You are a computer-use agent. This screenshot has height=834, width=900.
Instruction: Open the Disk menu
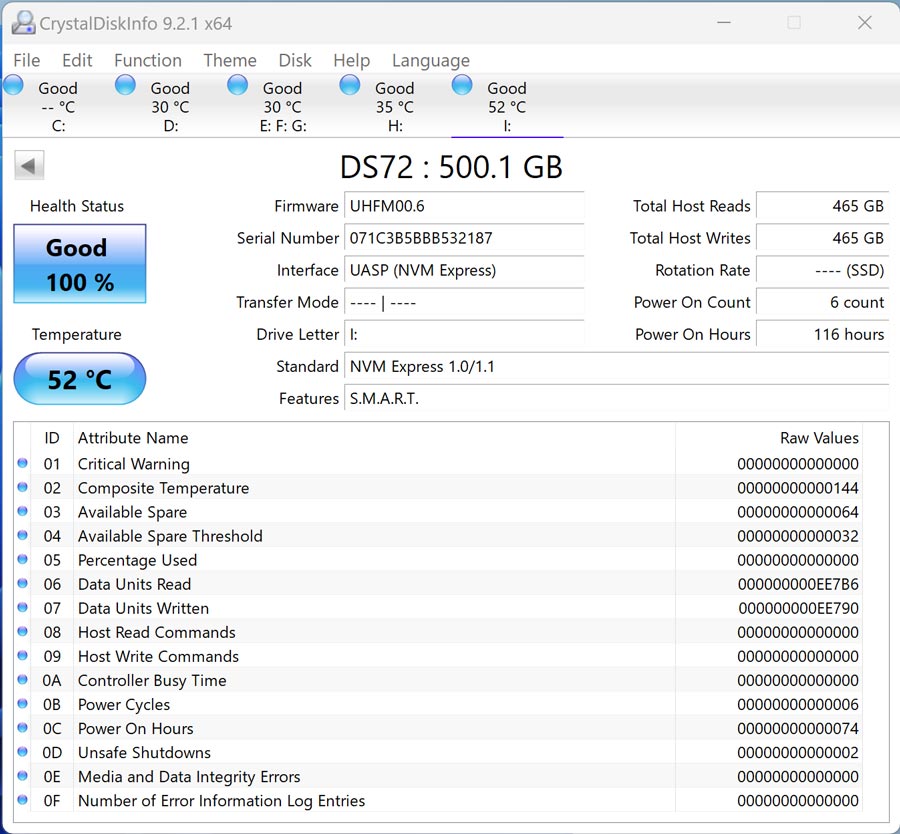coord(295,60)
